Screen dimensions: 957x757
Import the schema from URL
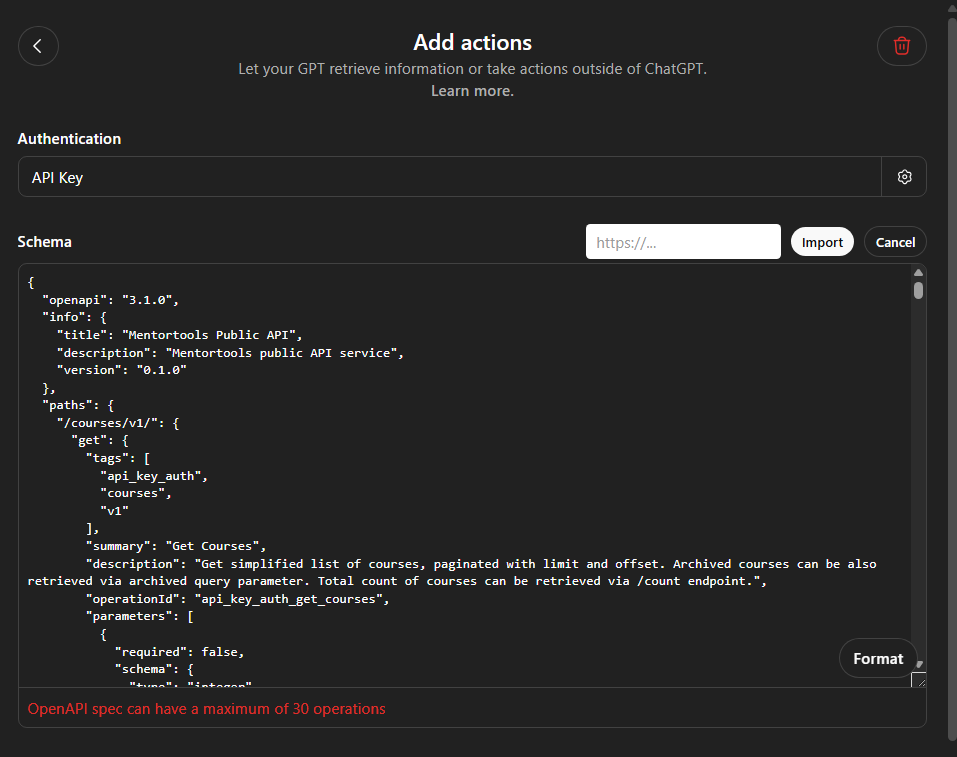(822, 242)
